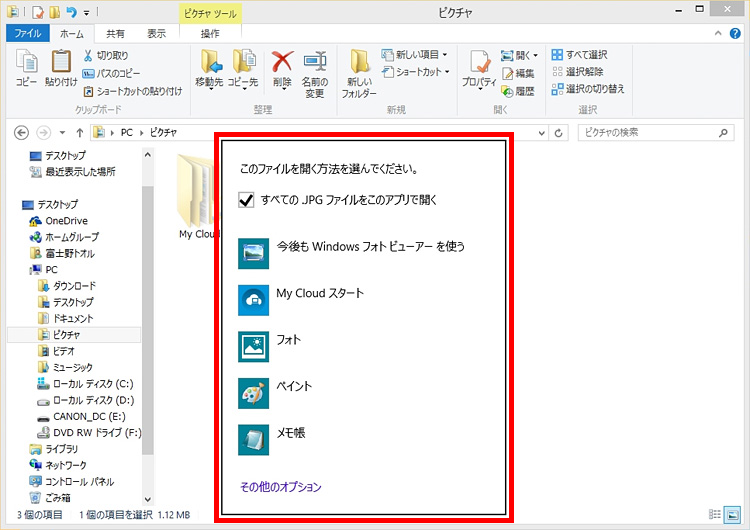Screen dimensions: 750x530
Task: Pick ペイント app icon
Action: [x=254, y=393]
